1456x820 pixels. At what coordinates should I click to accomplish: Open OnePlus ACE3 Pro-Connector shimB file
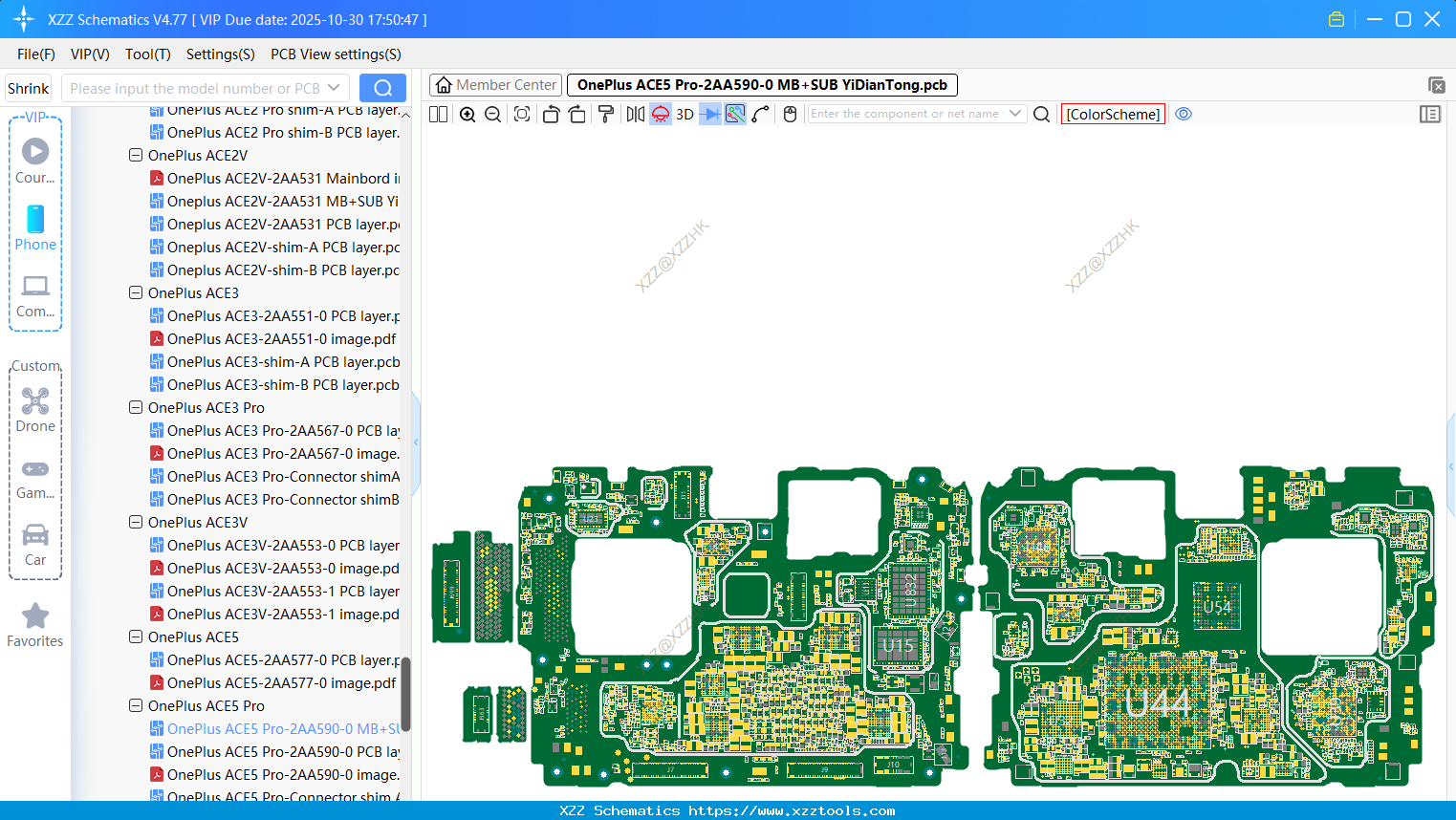pyautogui.click(x=275, y=499)
